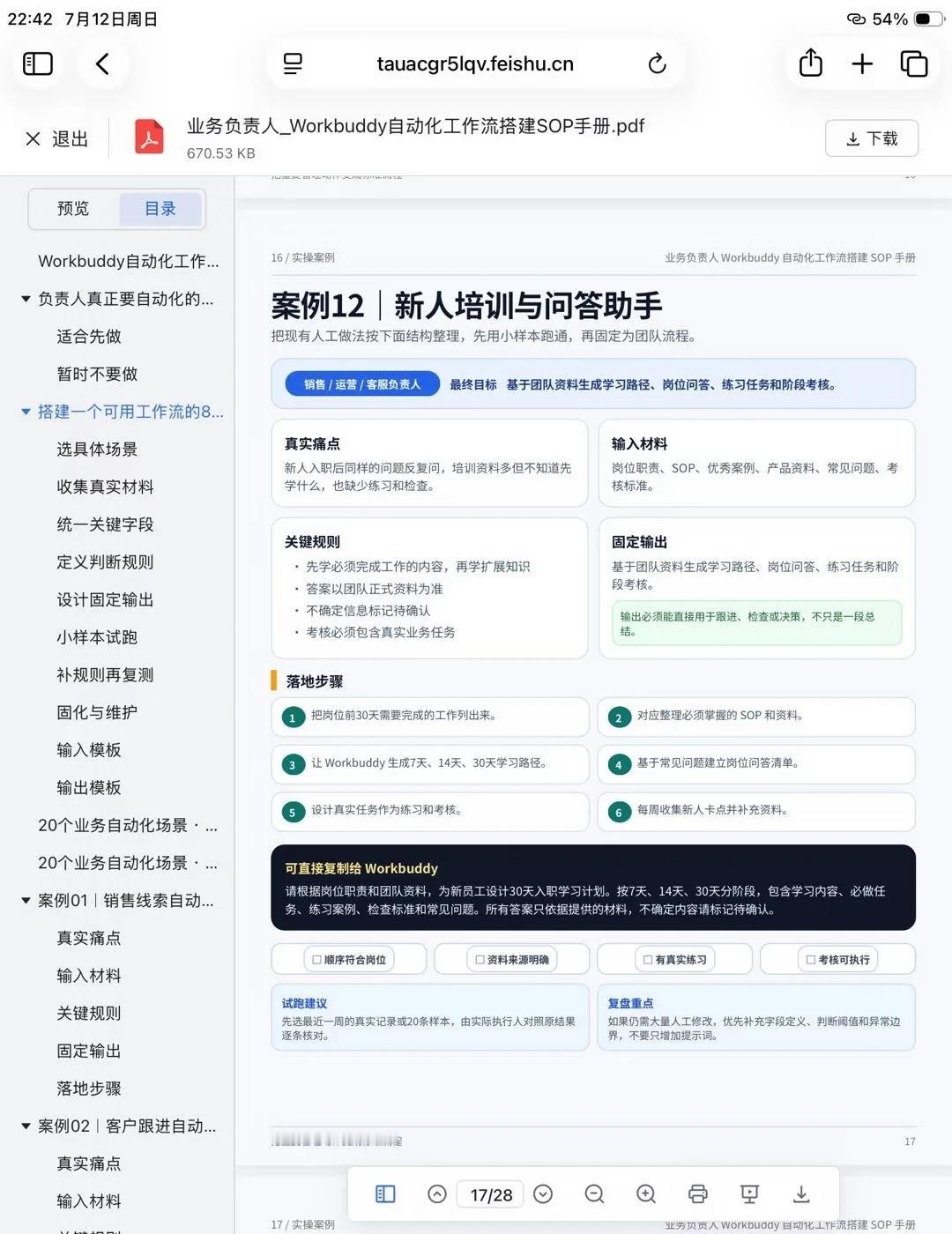Screen dimensions: 952x1234
Task: Open the page reader menu icon
Action: (x=293, y=63)
